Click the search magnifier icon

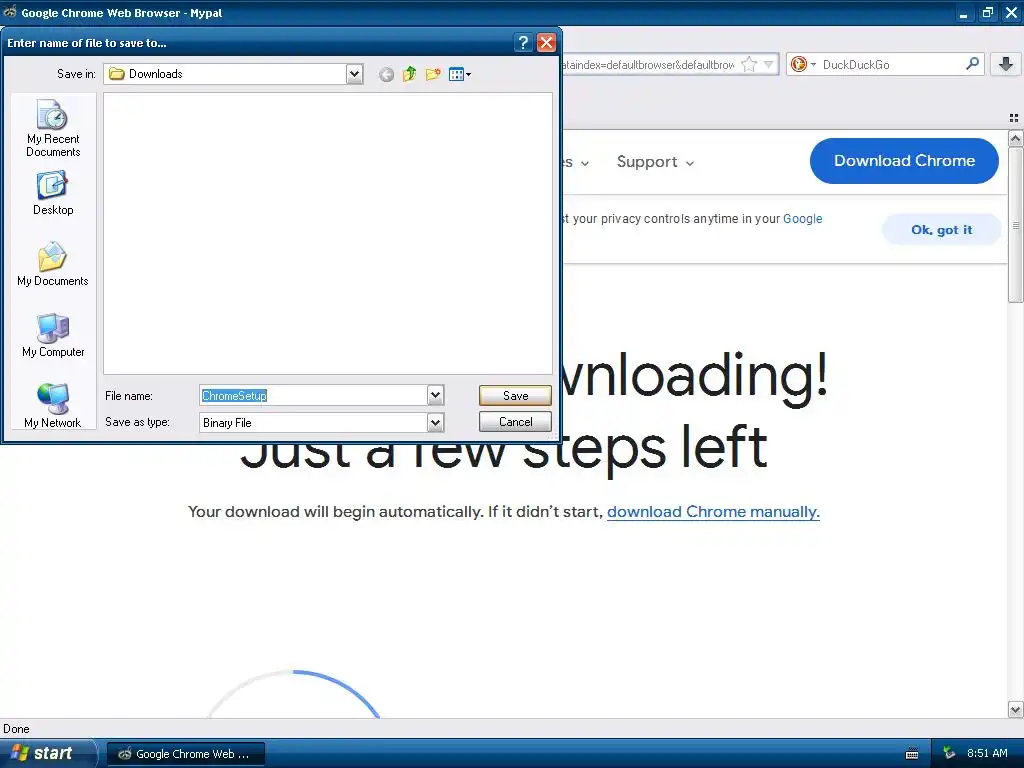click(x=972, y=63)
